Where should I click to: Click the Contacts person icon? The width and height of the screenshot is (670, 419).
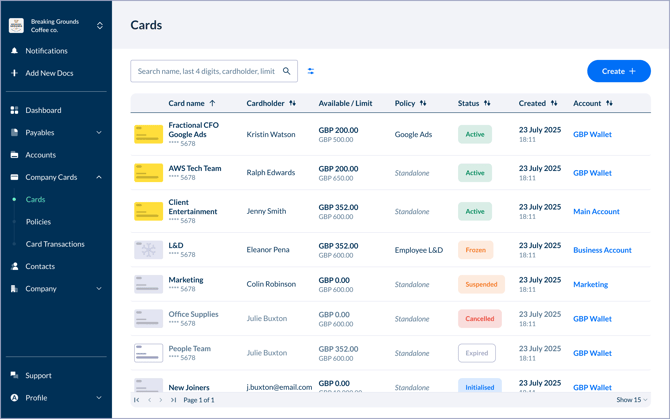14,266
